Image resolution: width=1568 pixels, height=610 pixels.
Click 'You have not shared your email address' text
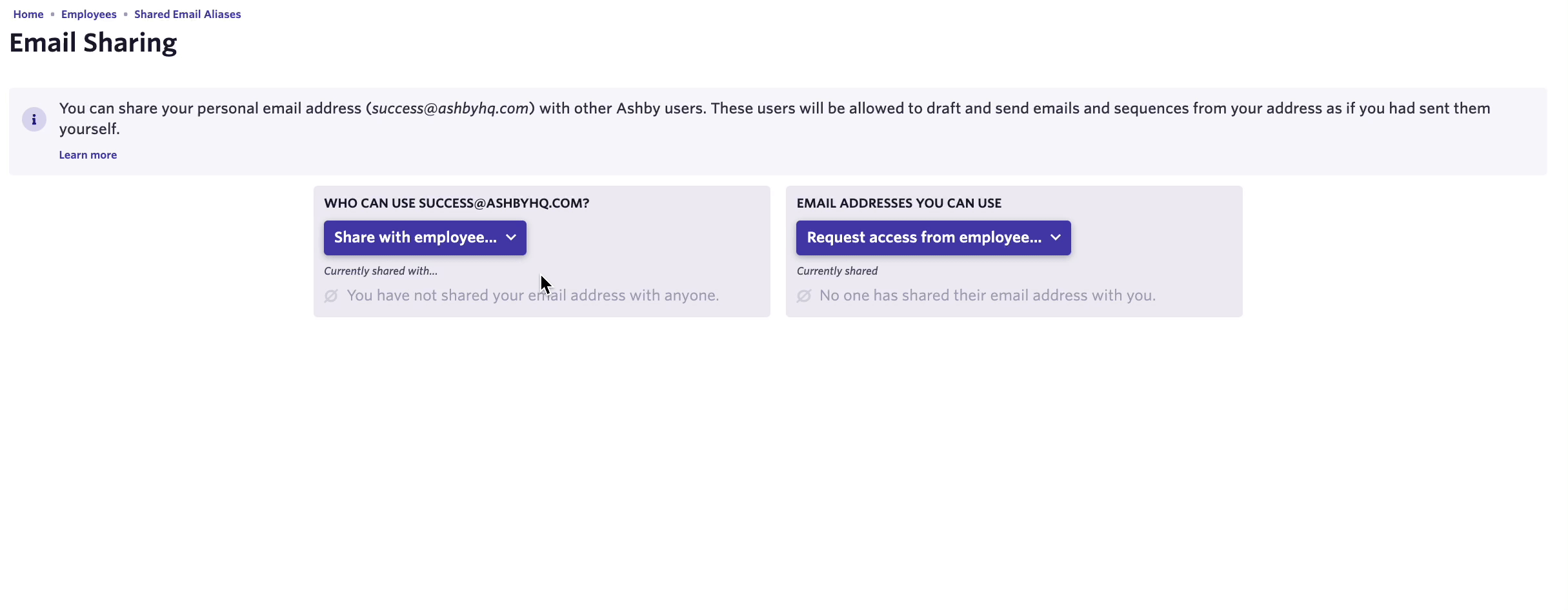coord(532,295)
